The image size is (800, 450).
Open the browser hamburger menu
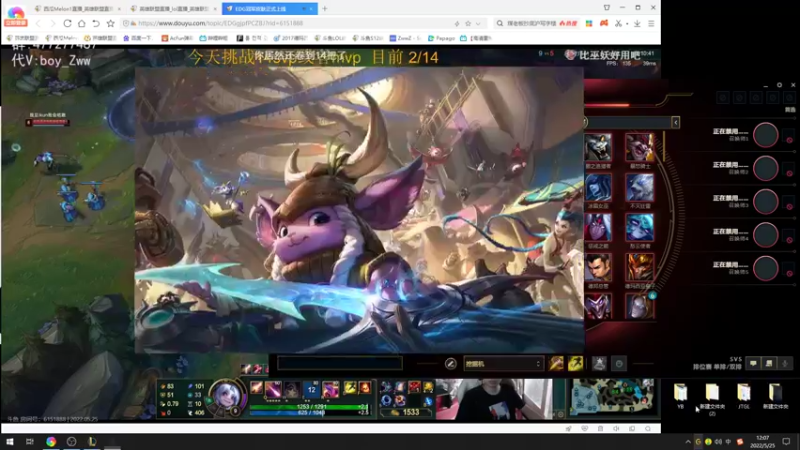(x=651, y=23)
